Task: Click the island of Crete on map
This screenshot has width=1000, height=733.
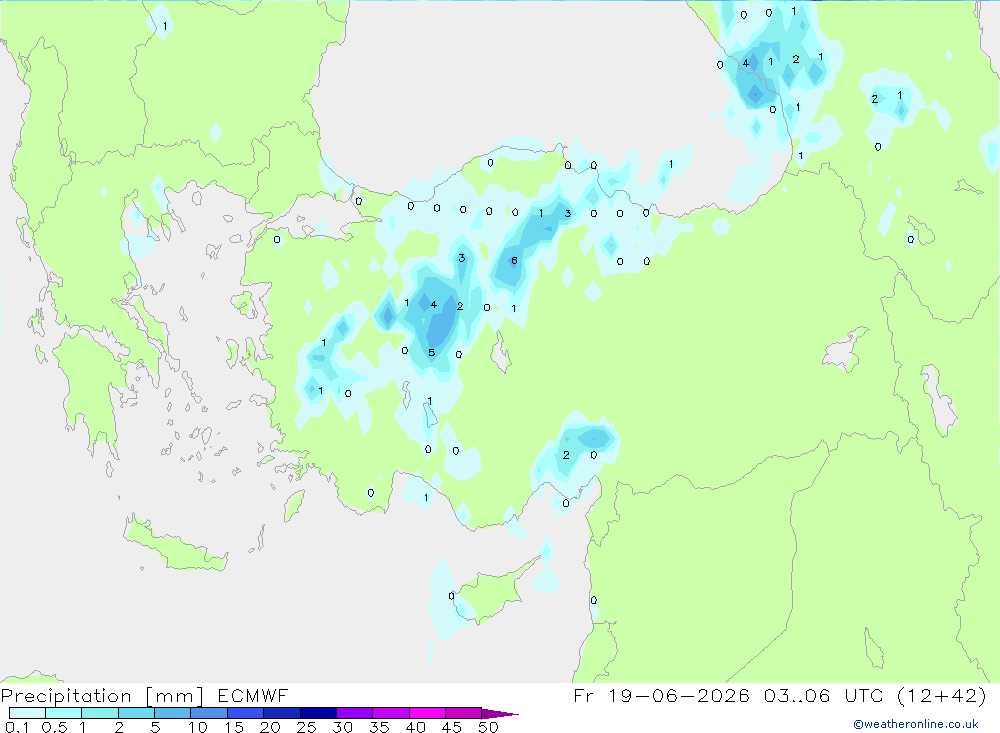Action: click(175, 544)
